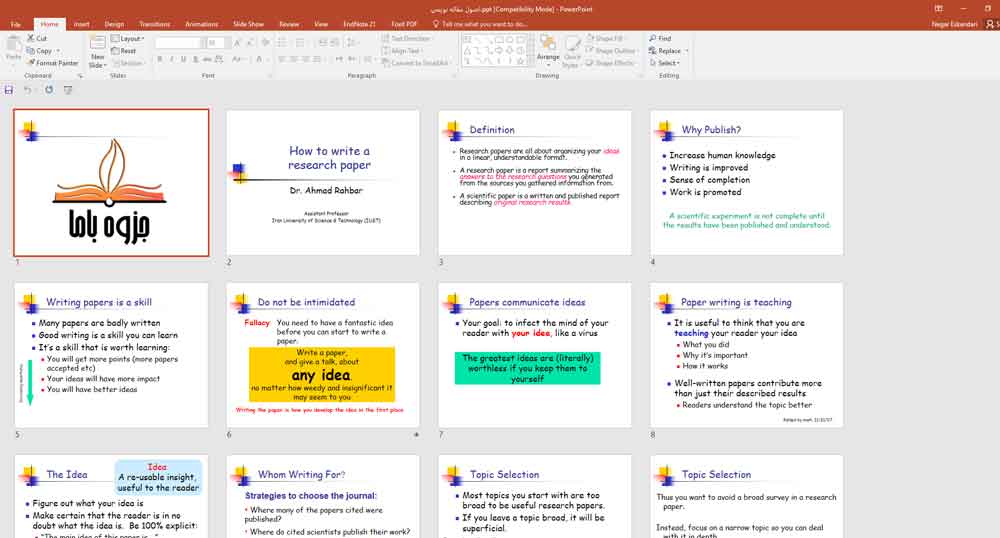
Task: Apply bullet list formatting
Action: click(x=283, y=43)
